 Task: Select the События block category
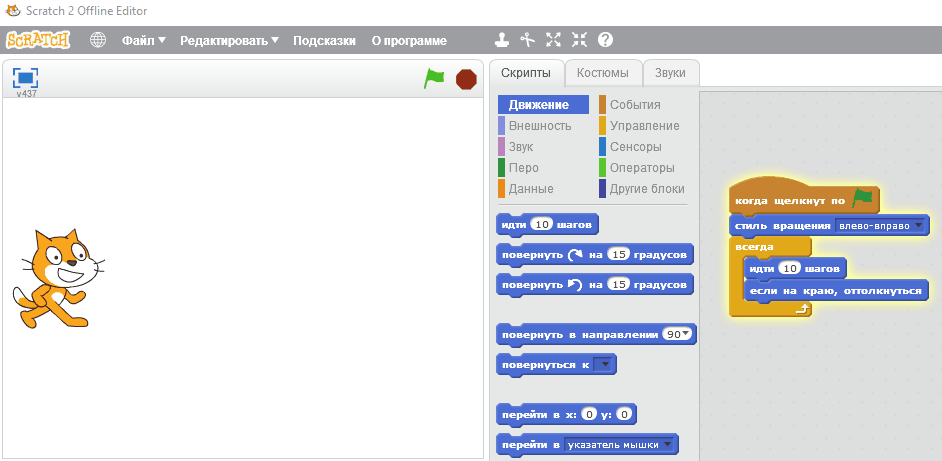[x=635, y=105]
